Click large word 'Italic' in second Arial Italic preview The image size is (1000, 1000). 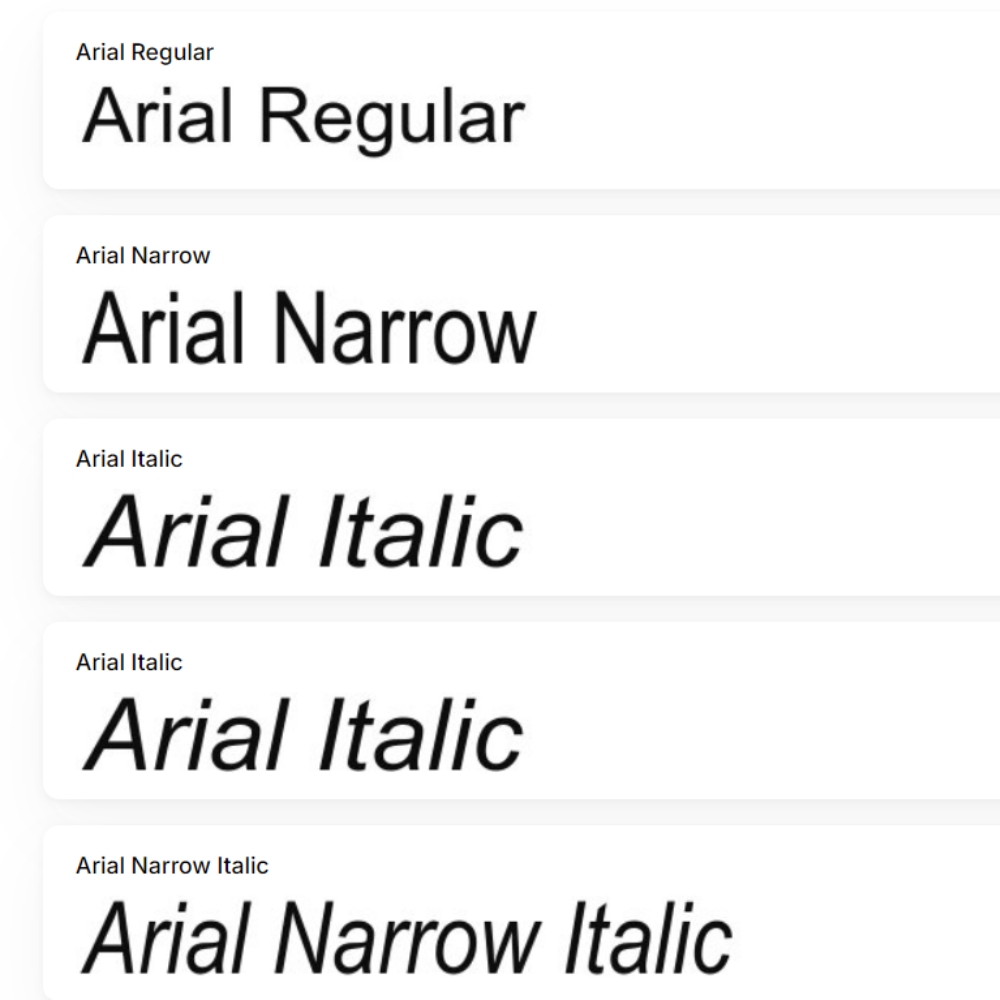[420, 735]
